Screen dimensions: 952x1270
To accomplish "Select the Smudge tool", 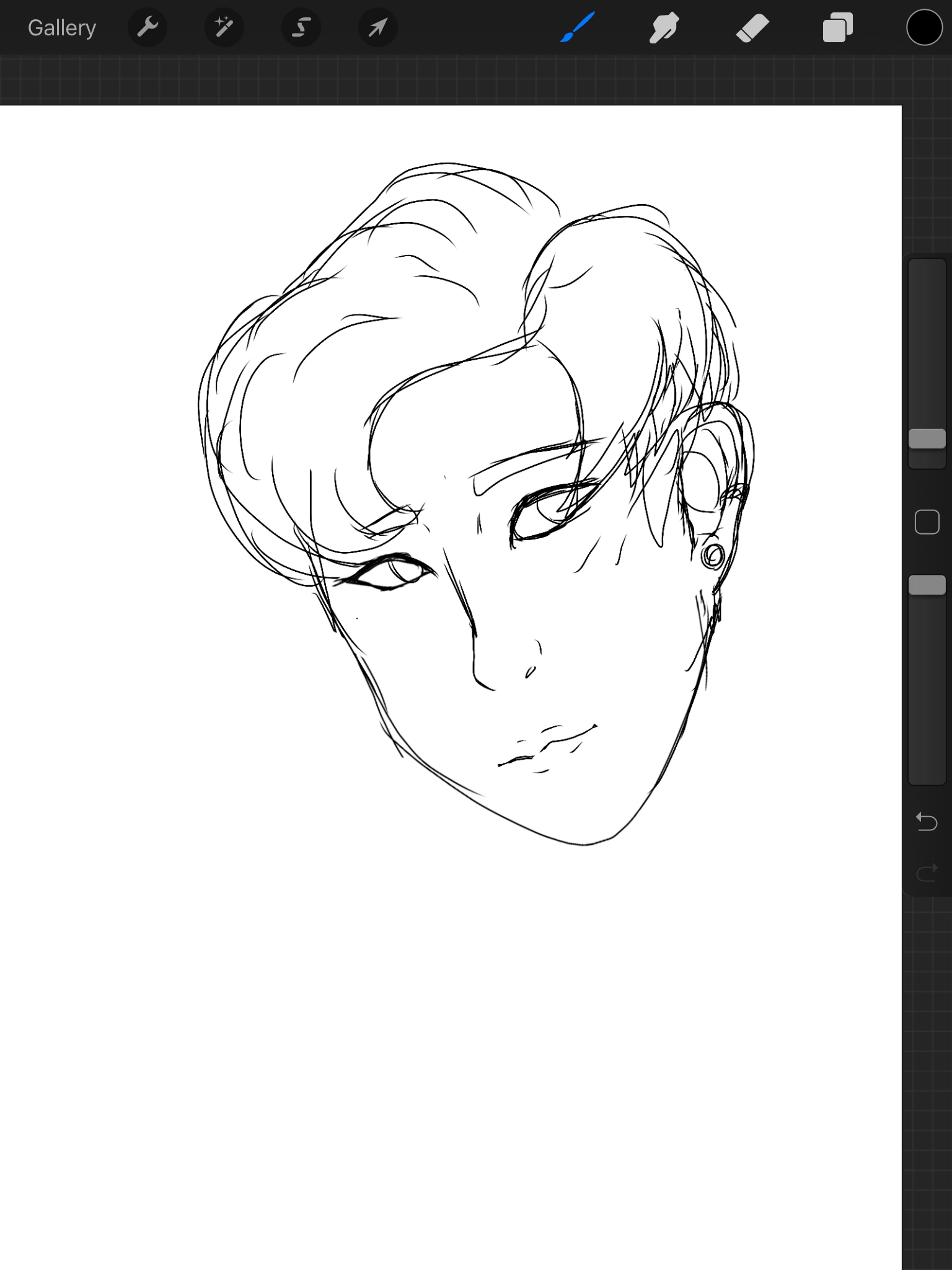I will [664, 28].
